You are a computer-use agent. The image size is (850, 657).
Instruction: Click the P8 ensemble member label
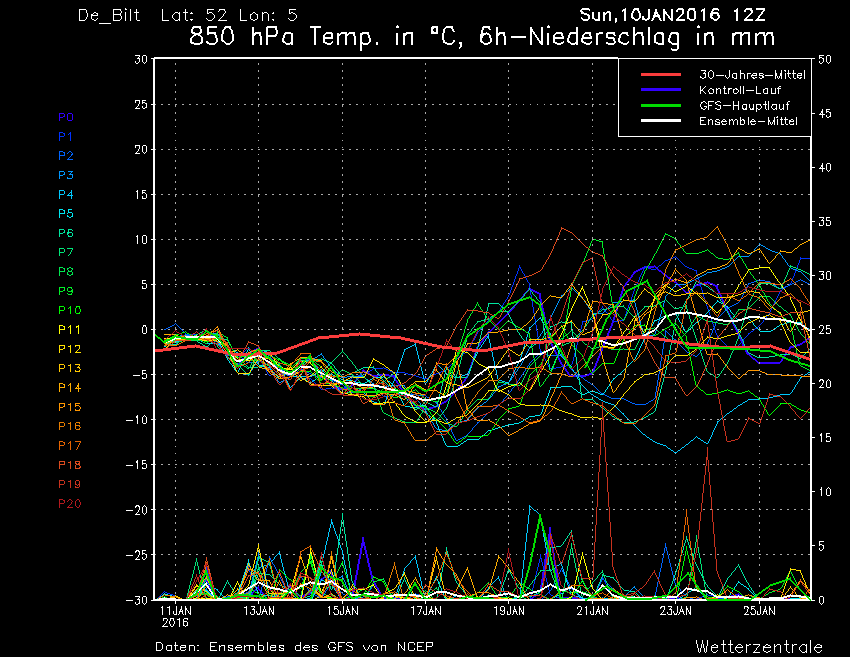(66, 272)
